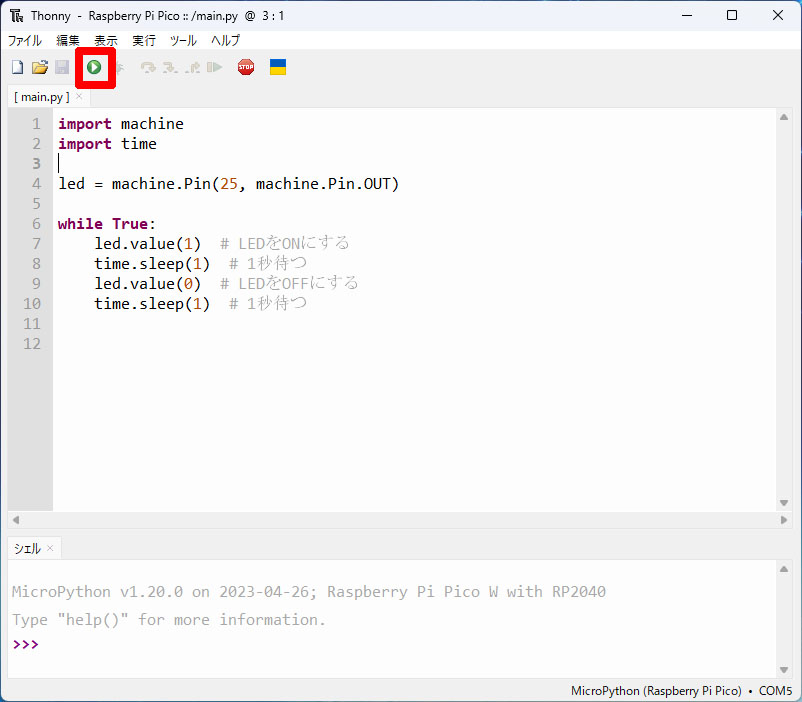
Task: Click 'time.sleep(1)' on line 8
Action: point(152,264)
